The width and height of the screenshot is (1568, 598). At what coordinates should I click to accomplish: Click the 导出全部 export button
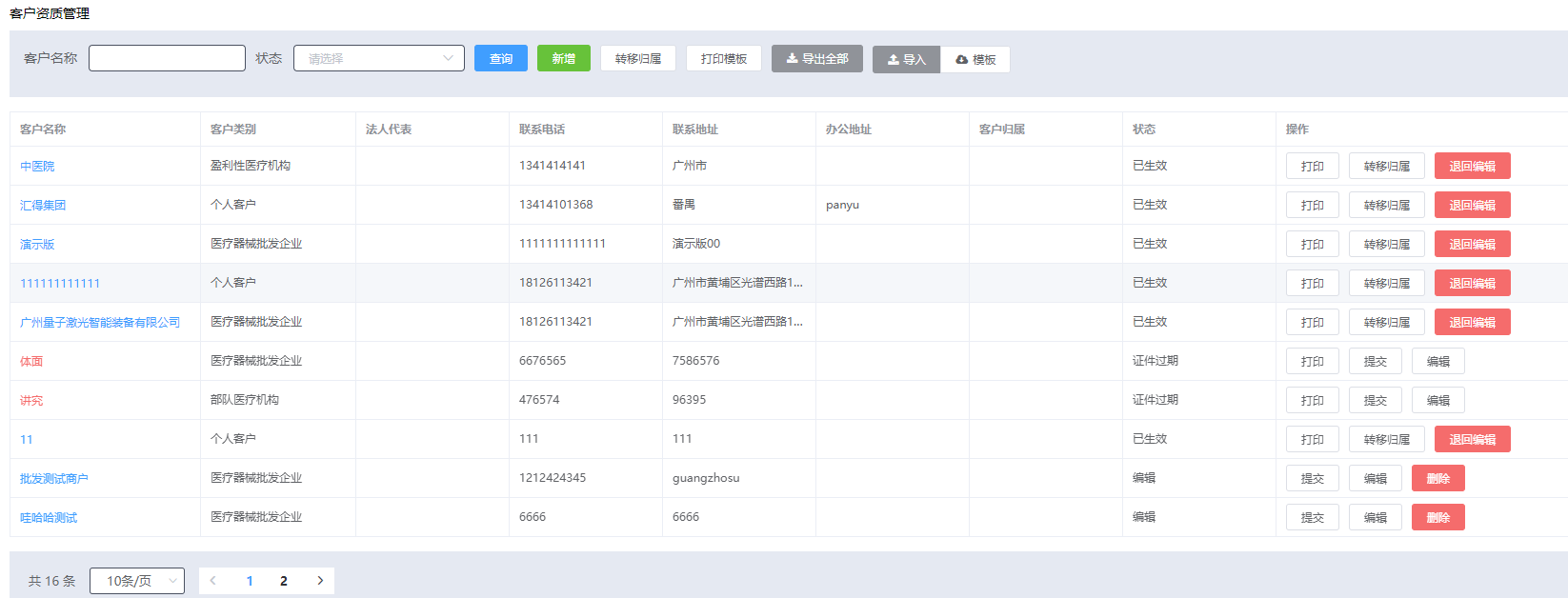816,59
